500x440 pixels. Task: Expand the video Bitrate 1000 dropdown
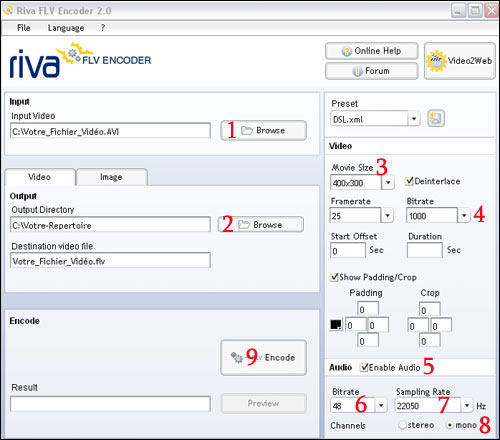(464, 215)
